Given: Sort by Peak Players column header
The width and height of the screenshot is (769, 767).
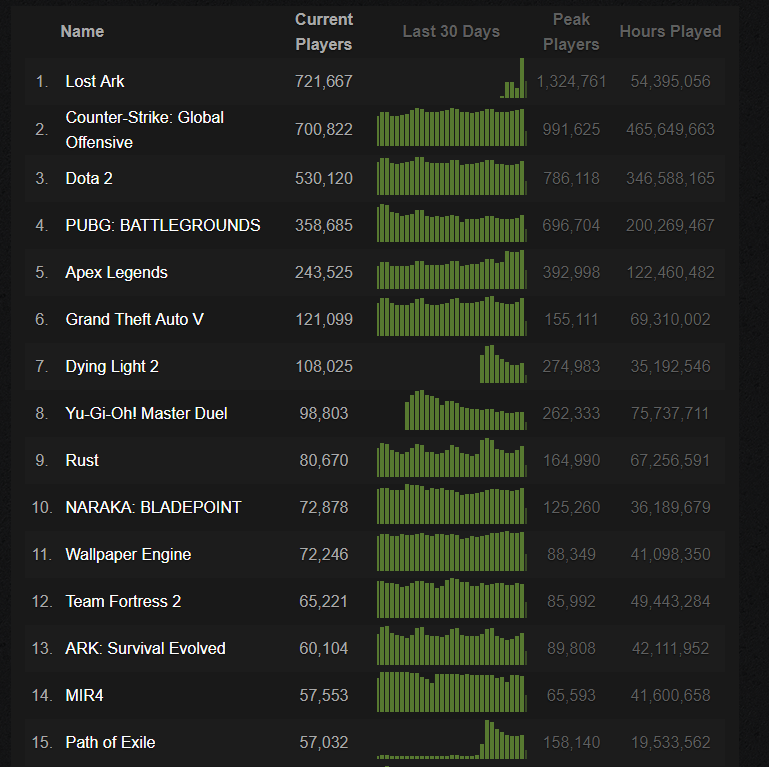Looking at the screenshot, I should 571,32.
